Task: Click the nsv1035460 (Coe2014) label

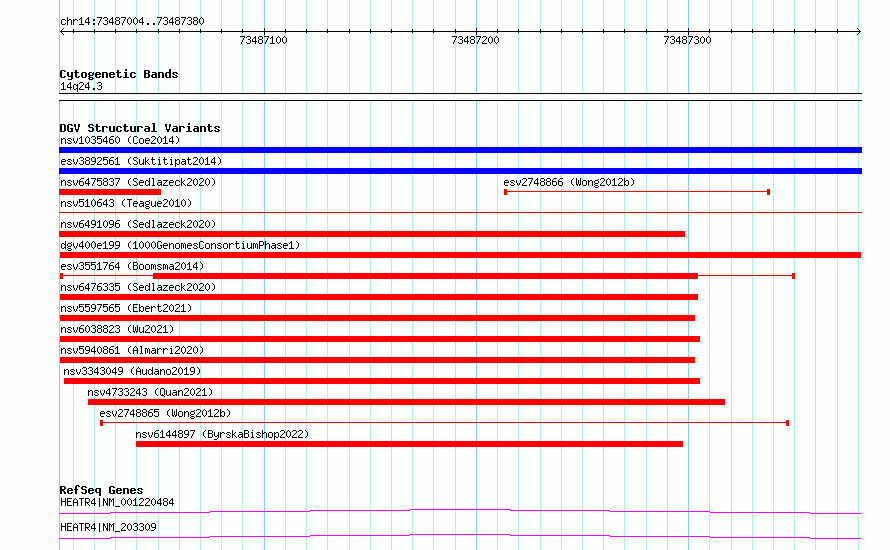Action: (120, 140)
